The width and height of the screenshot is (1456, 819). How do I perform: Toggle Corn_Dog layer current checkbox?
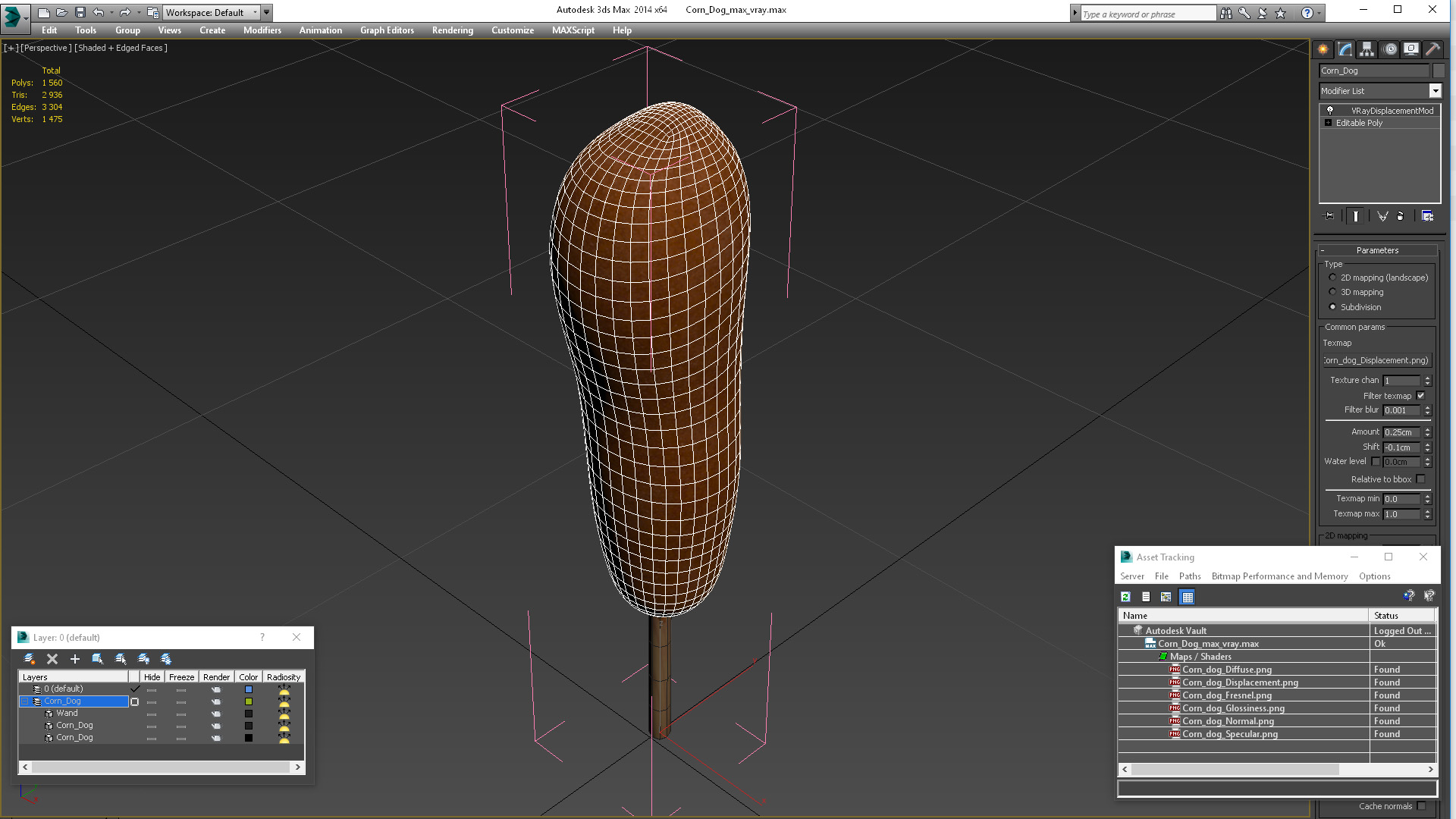click(135, 701)
